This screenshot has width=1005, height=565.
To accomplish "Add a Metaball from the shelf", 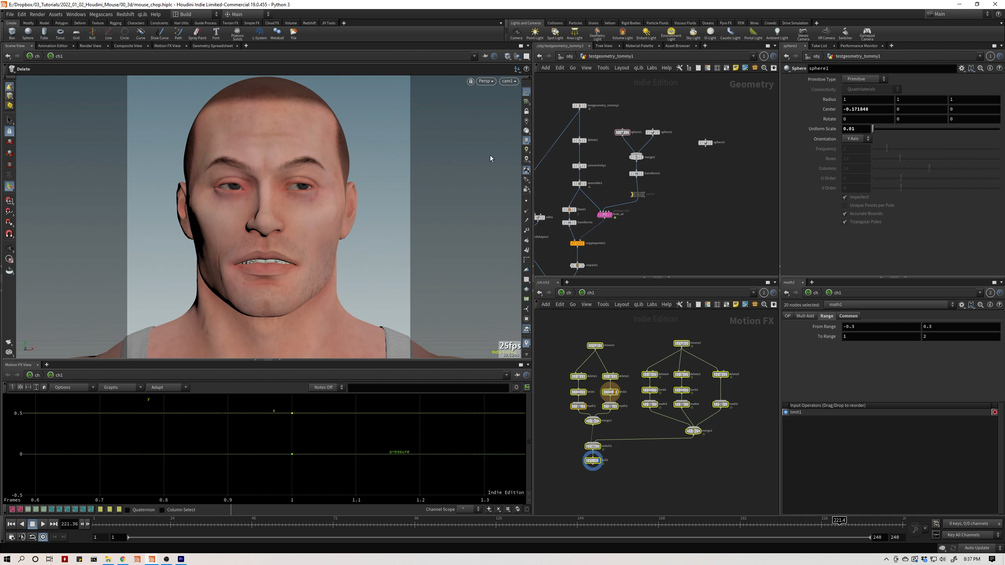I will click(x=277, y=33).
